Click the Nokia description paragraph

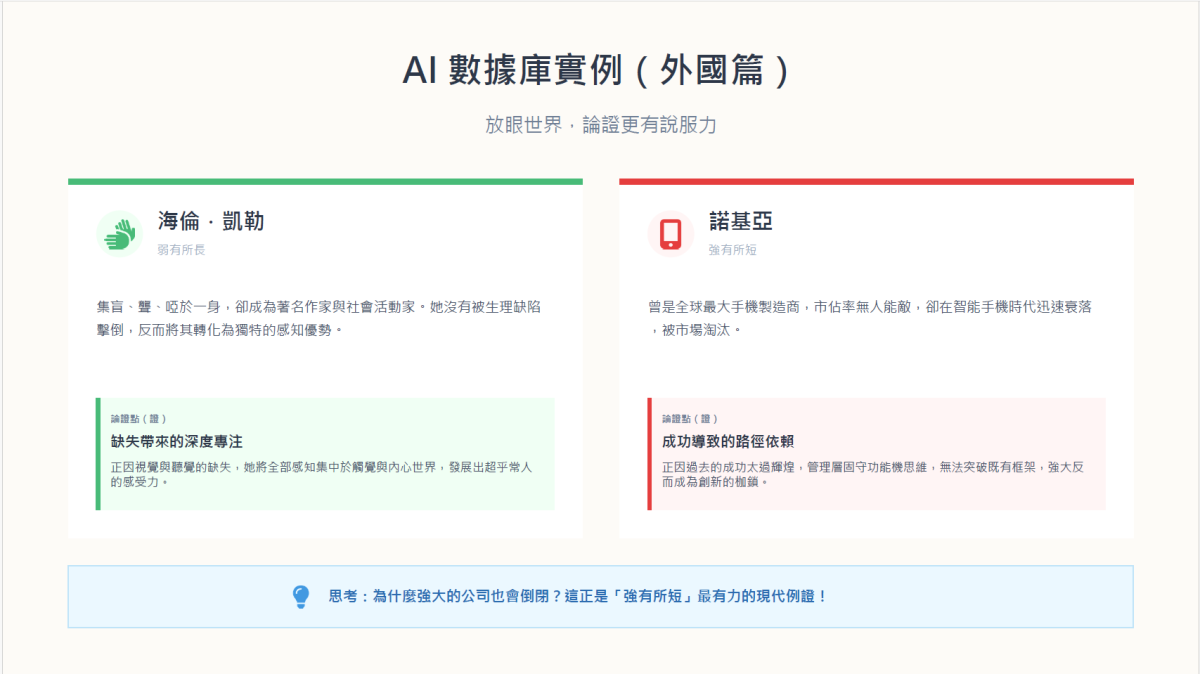(x=870, y=318)
